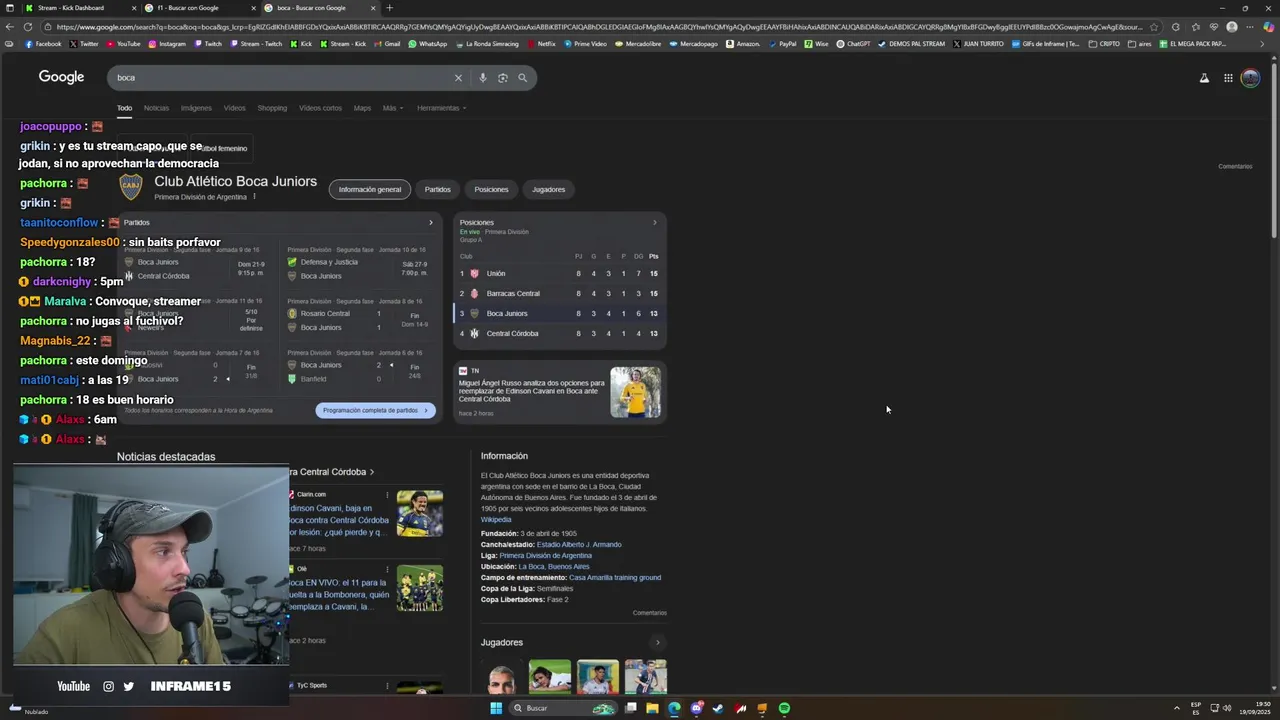Expand the Más search filter dropdown
Image resolution: width=1280 pixels, height=720 pixels.
click(392, 108)
